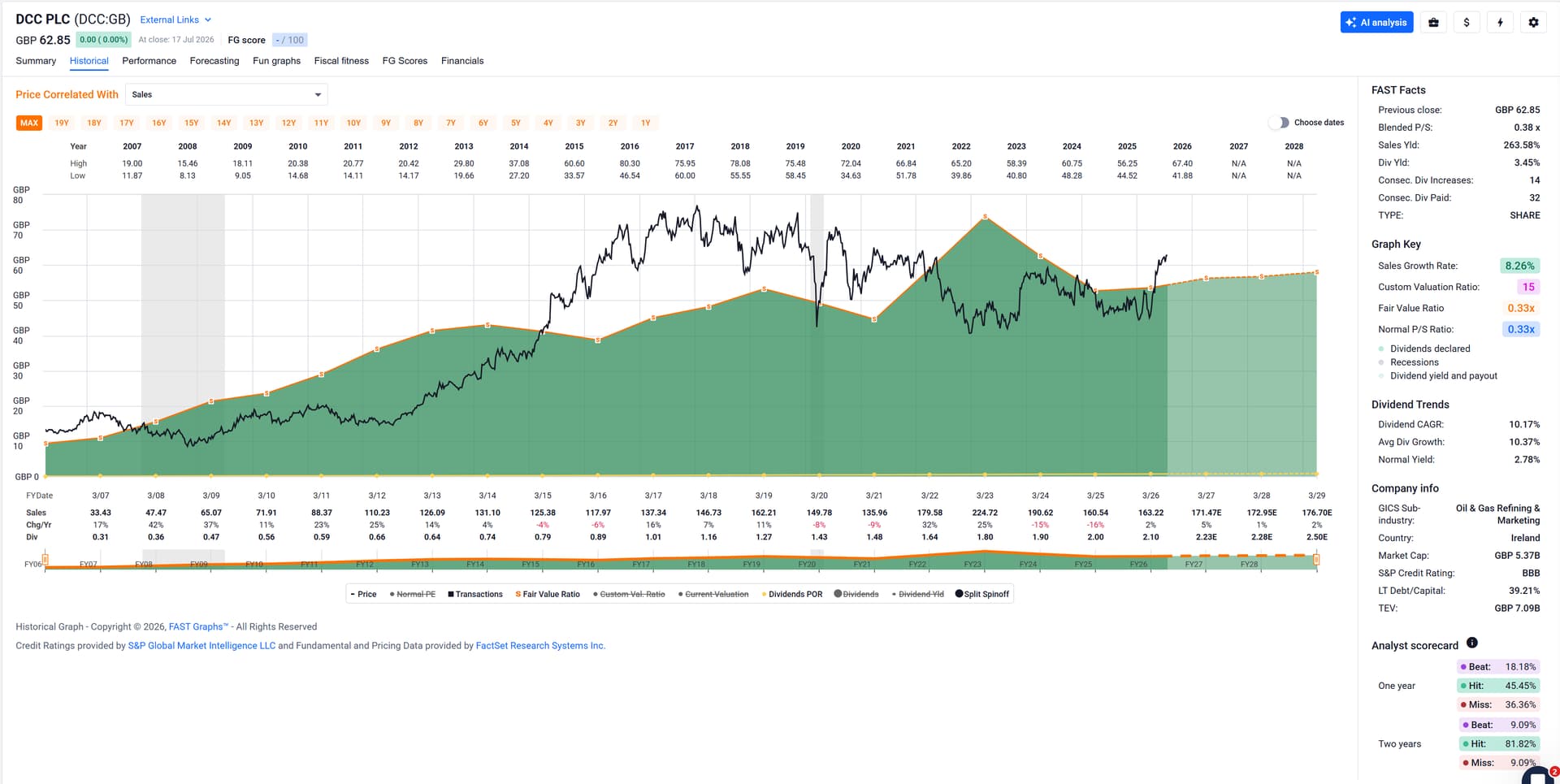The width and height of the screenshot is (1560, 784).
Task: Toggle Recessions in Graph Key
Action: click(1408, 362)
